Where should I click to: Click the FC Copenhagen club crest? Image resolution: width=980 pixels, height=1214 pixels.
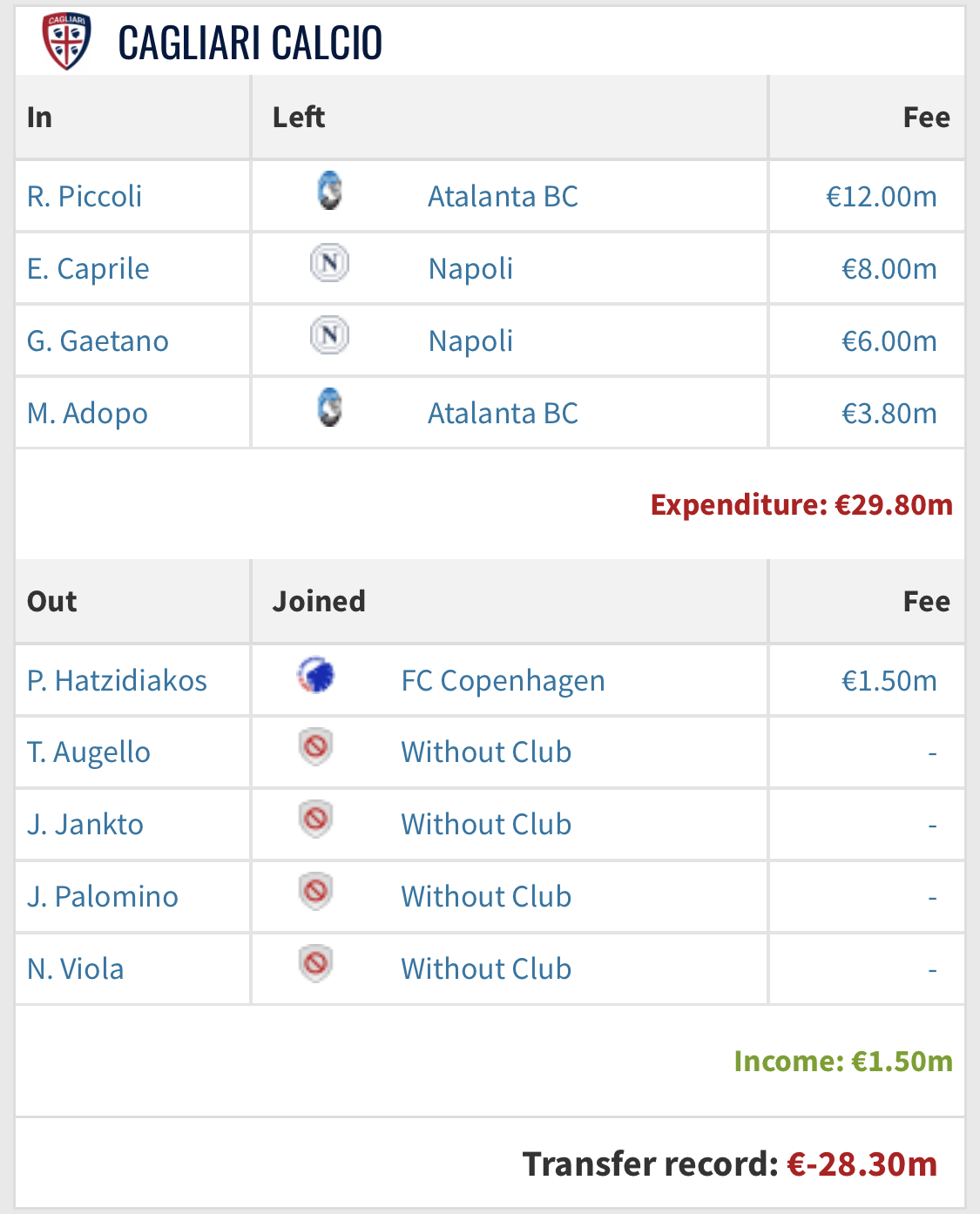(315, 675)
